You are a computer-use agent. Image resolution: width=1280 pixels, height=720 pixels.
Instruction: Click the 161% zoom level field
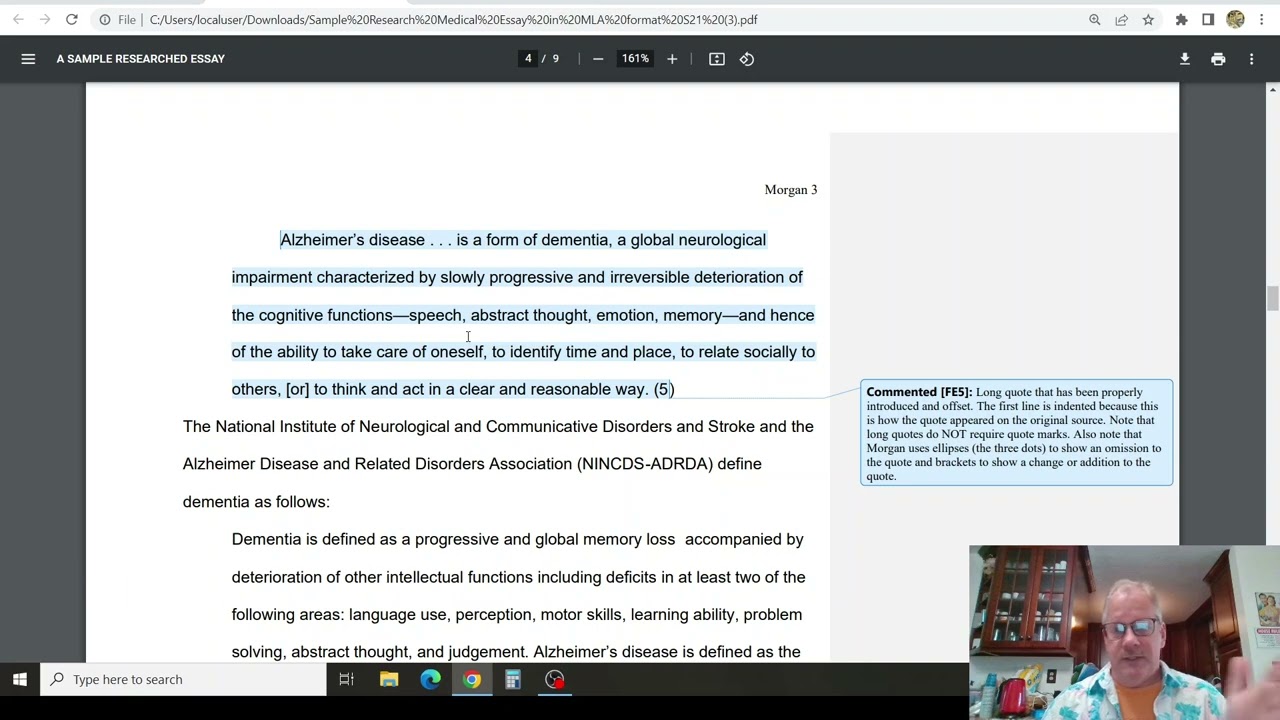[635, 59]
